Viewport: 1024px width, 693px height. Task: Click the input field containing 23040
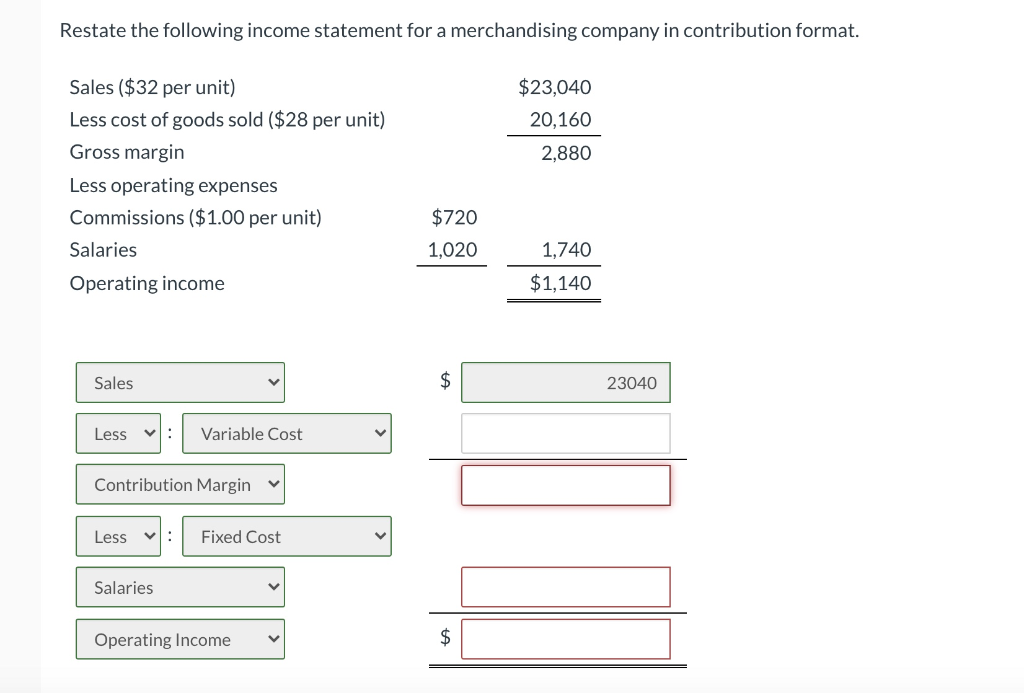[x=566, y=382]
